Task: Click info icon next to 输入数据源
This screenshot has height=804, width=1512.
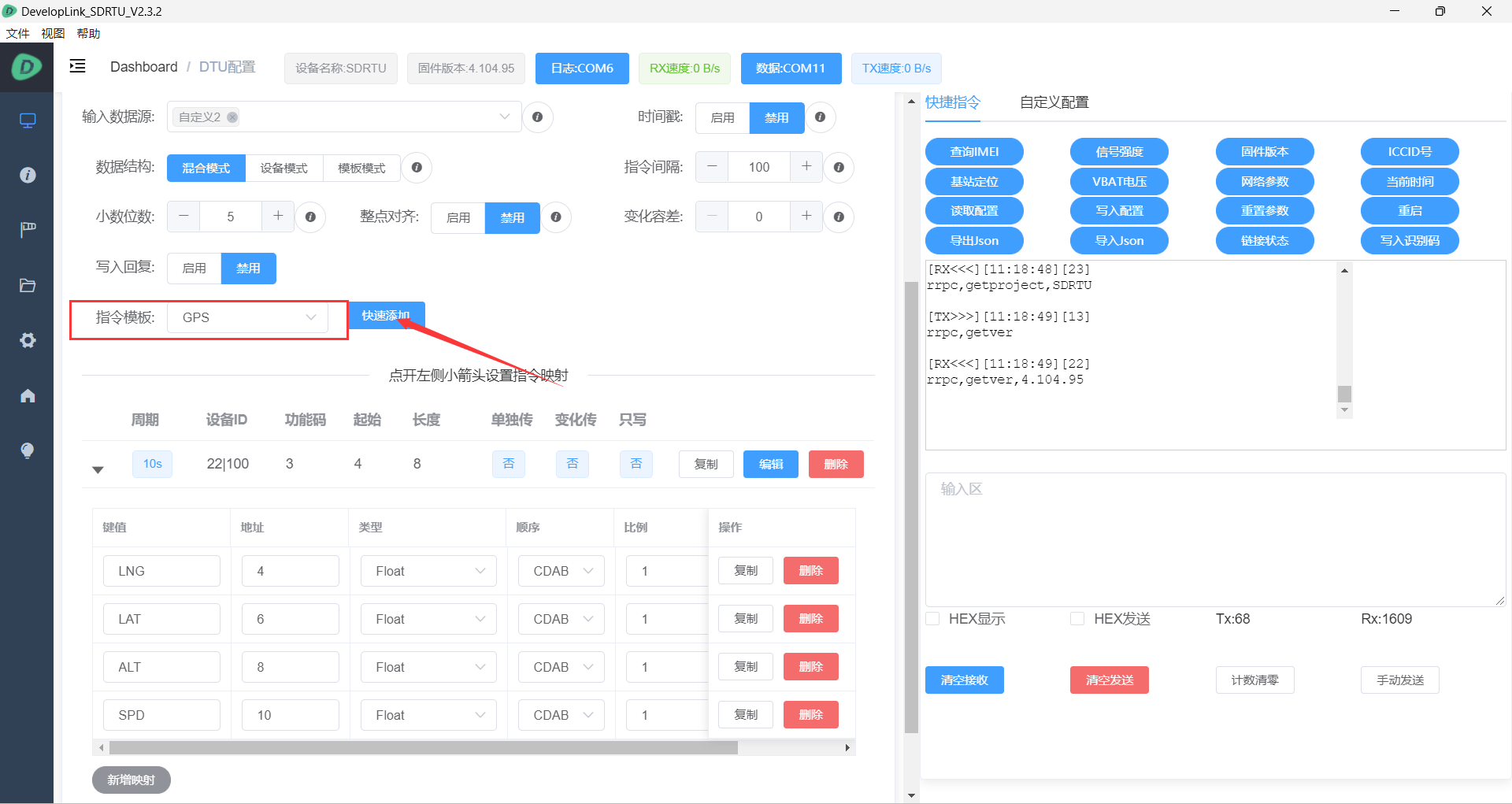Action: point(537,117)
